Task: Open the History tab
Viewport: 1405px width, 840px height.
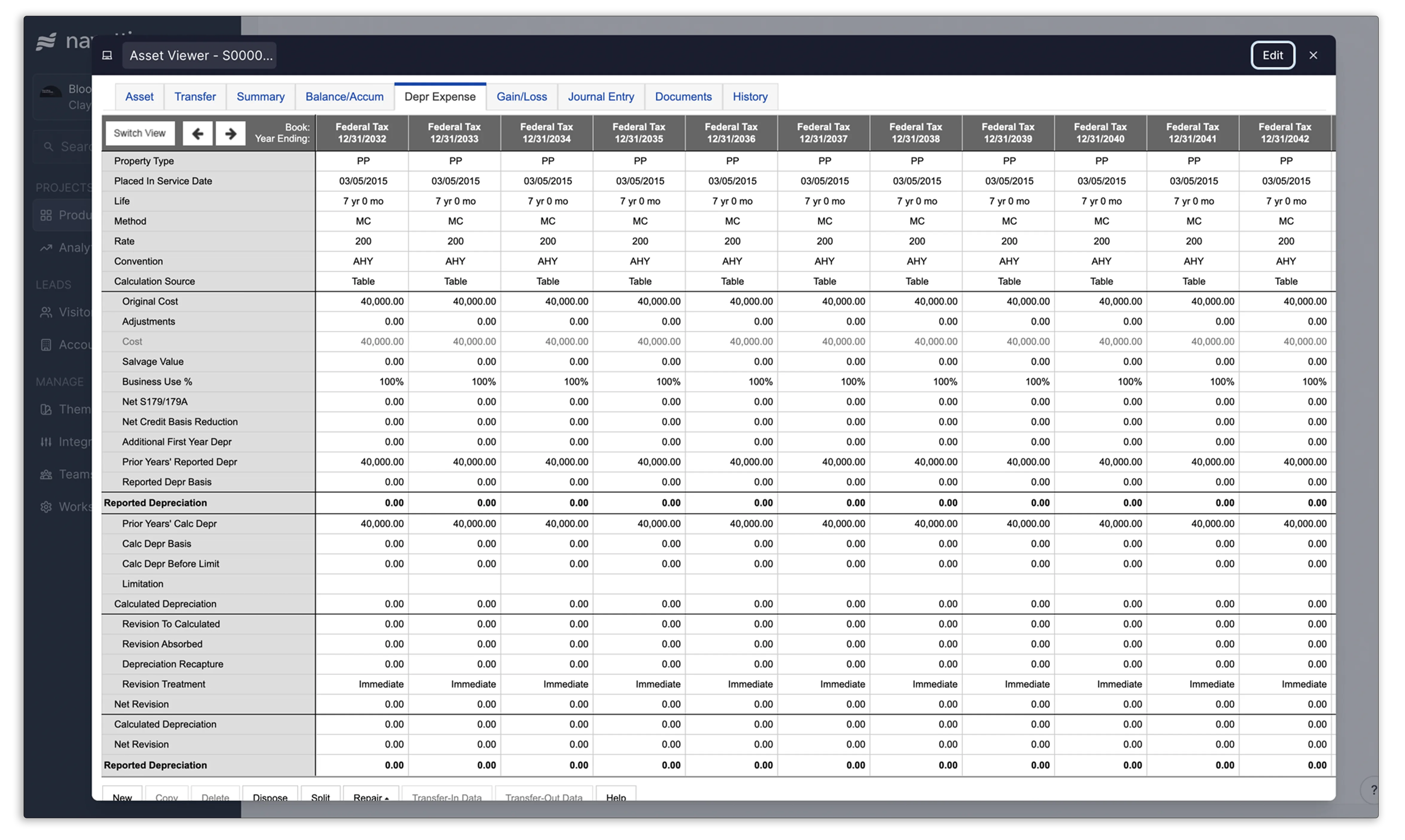Action: pyautogui.click(x=750, y=97)
